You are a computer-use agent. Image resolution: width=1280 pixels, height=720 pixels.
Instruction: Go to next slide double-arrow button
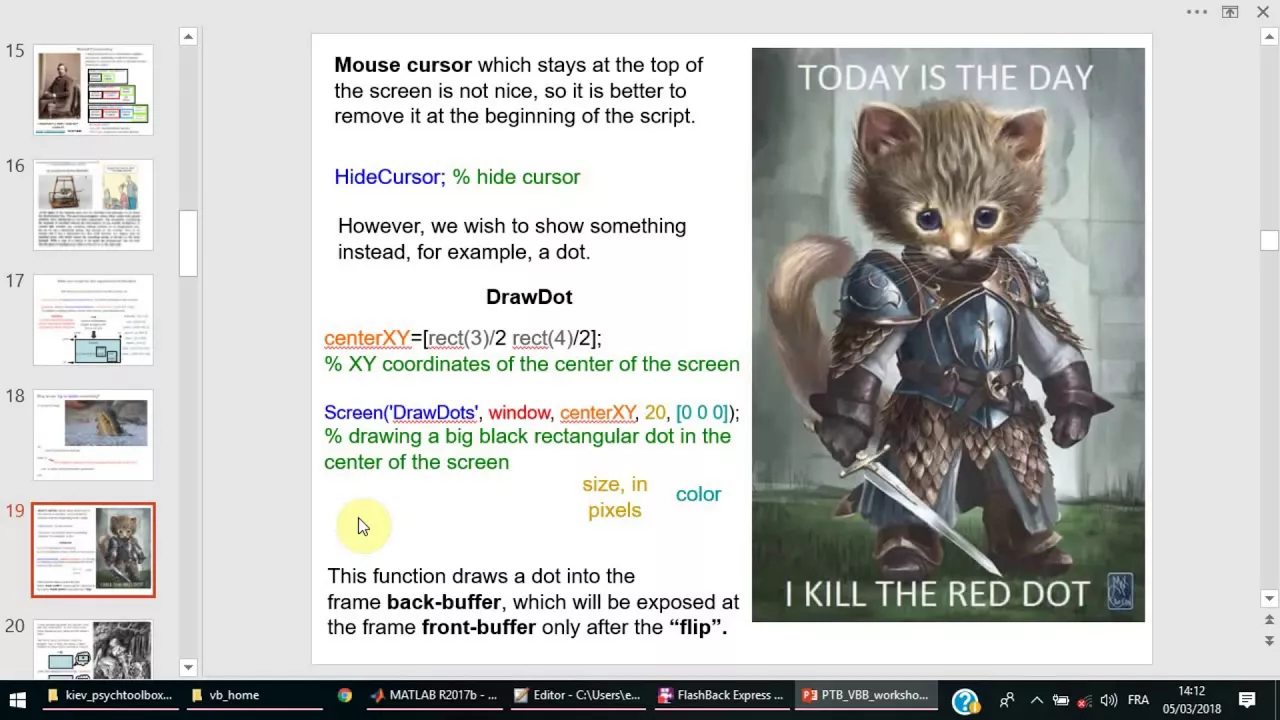[x=1269, y=640]
